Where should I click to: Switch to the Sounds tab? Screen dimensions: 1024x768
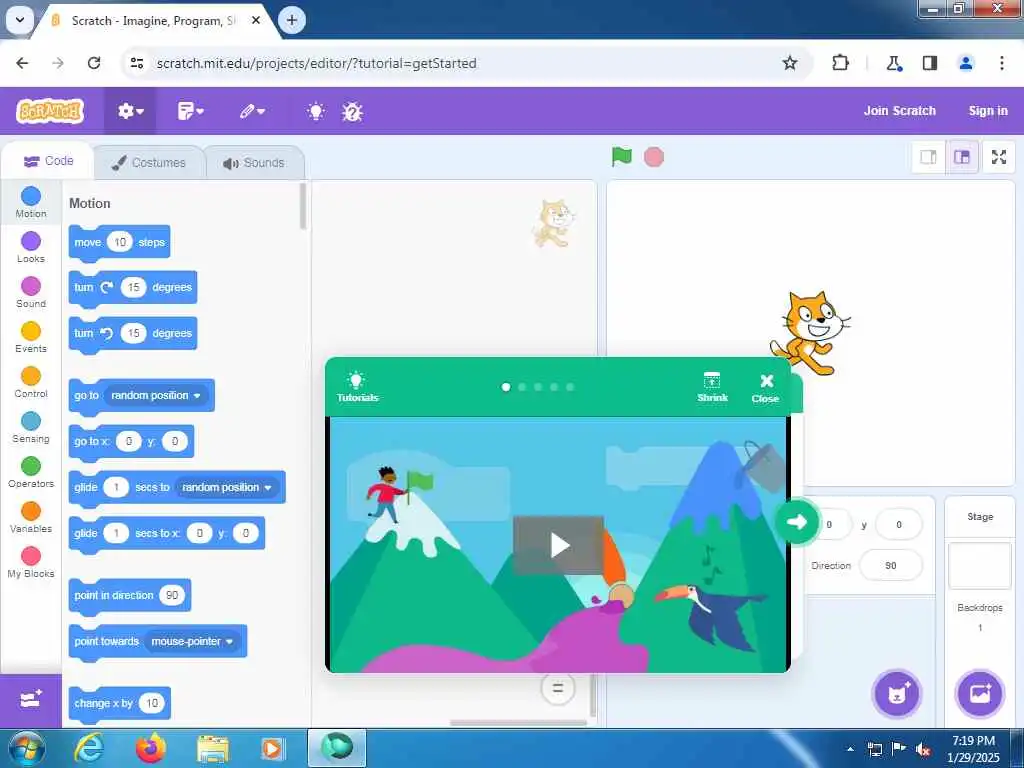tap(255, 163)
